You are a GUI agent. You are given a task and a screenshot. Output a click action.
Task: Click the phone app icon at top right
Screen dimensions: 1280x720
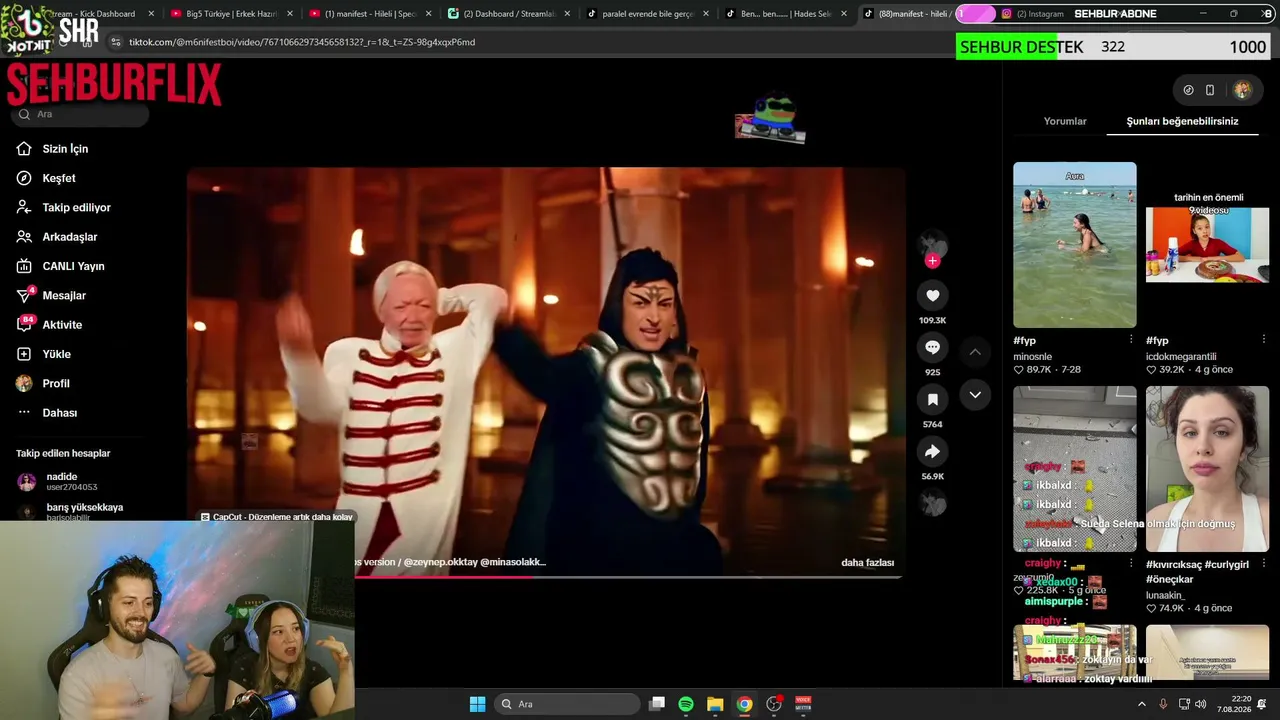point(1210,90)
